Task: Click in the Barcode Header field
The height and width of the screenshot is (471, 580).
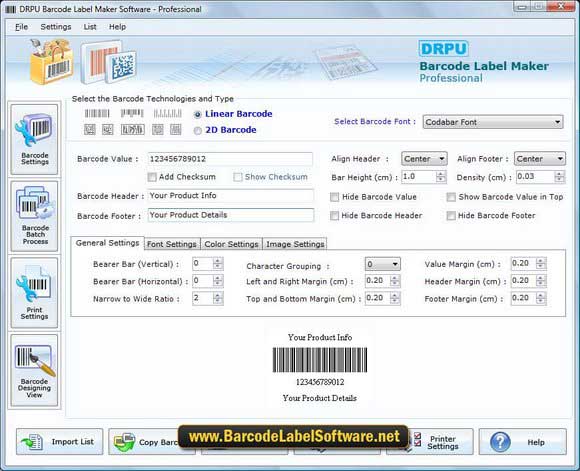Action: [231, 196]
